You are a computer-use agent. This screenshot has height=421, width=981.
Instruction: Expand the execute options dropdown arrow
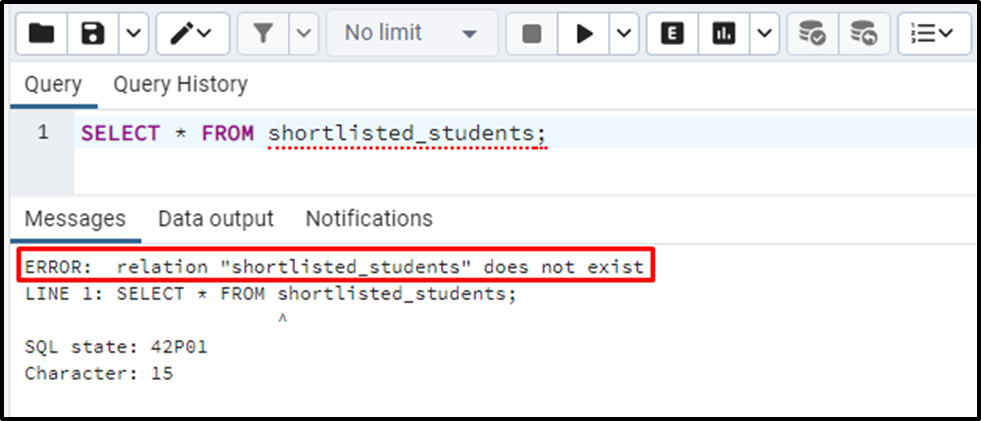[x=624, y=33]
